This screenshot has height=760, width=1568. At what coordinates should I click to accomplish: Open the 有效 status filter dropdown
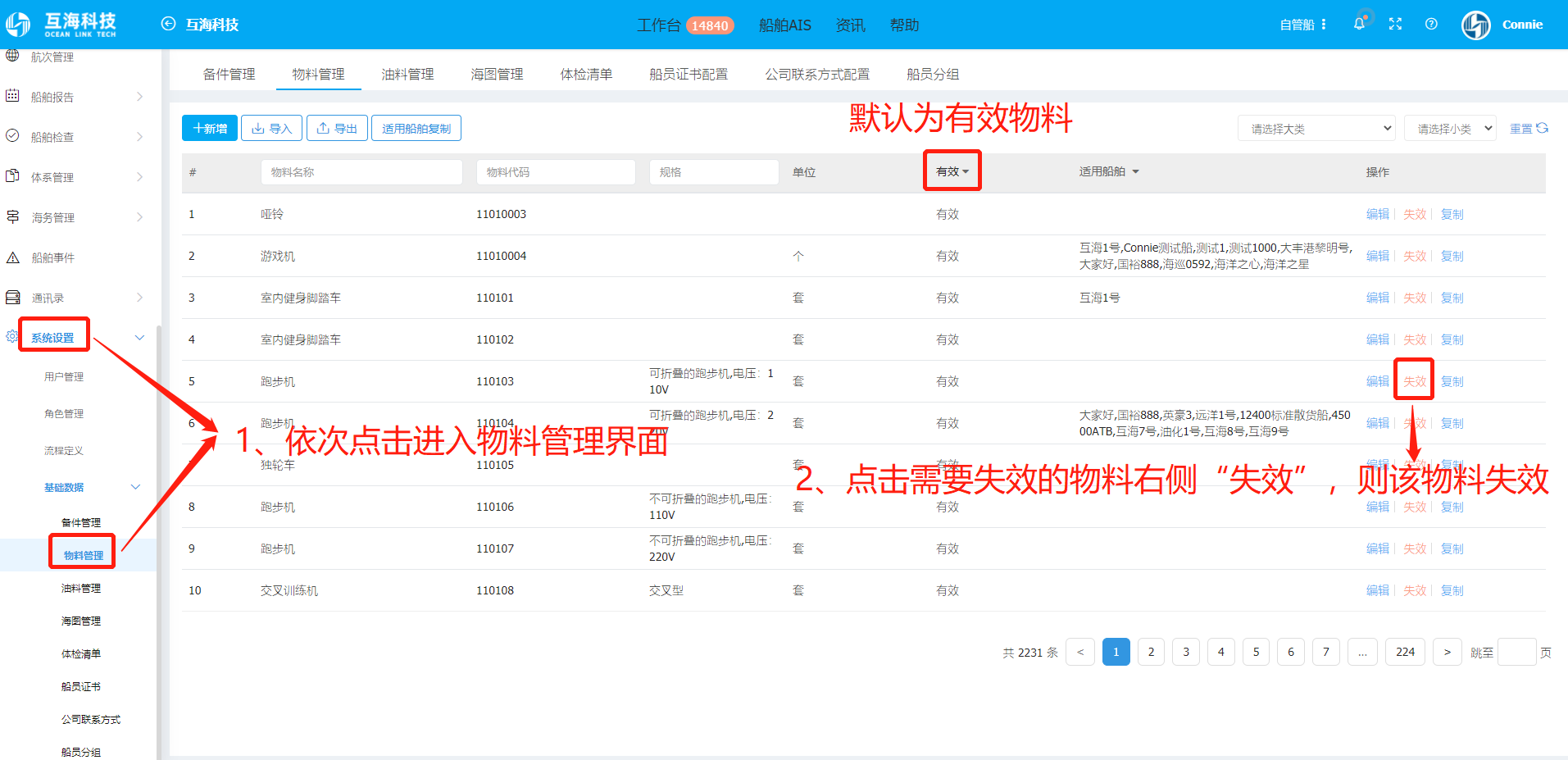(952, 171)
